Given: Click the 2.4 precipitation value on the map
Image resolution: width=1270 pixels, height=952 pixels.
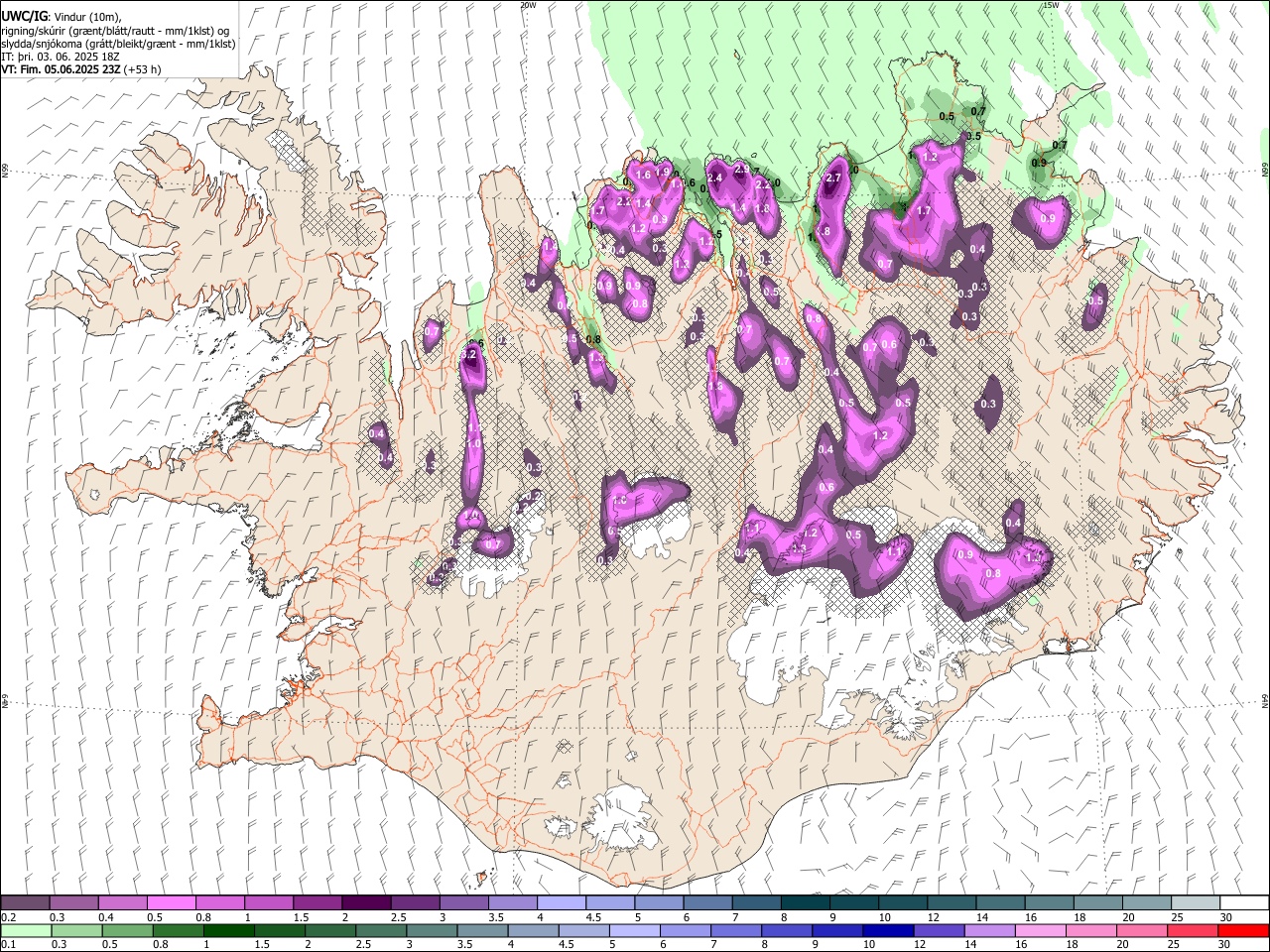Looking at the screenshot, I should (x=713, y=178).
